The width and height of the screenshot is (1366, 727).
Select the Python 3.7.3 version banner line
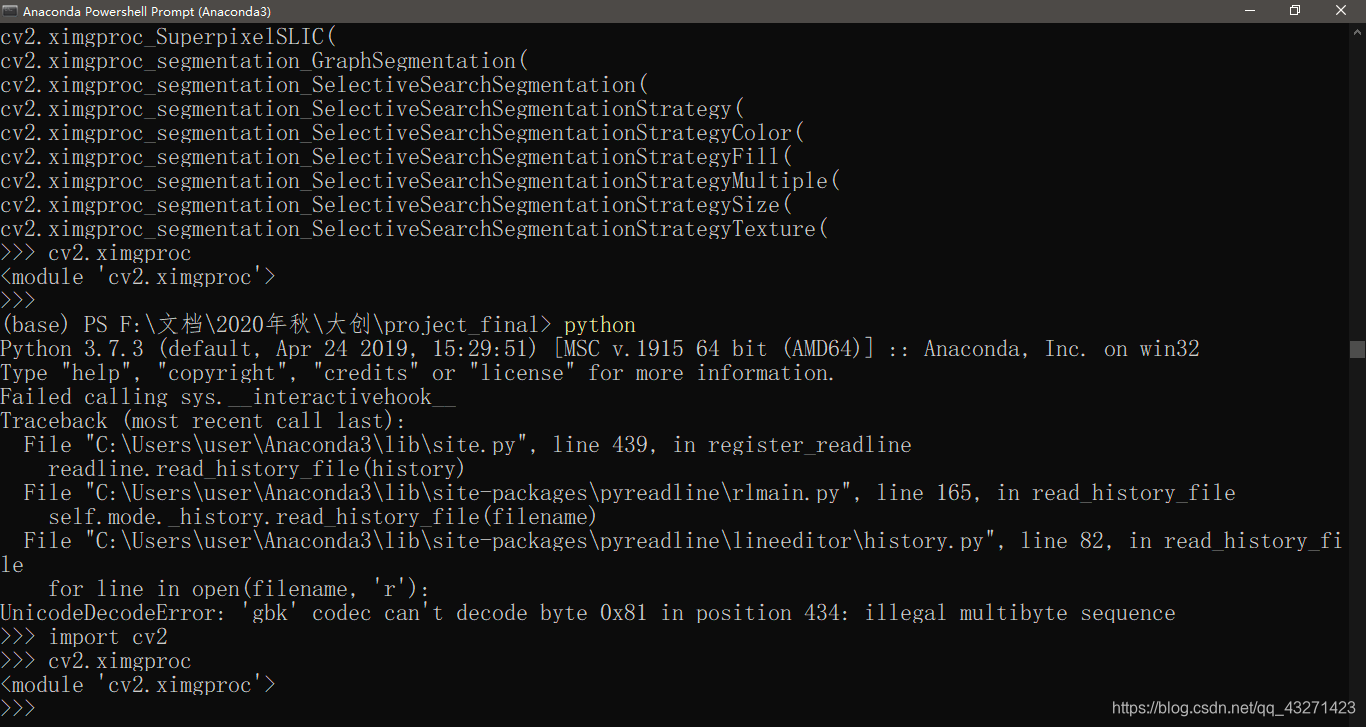point(600,348)
